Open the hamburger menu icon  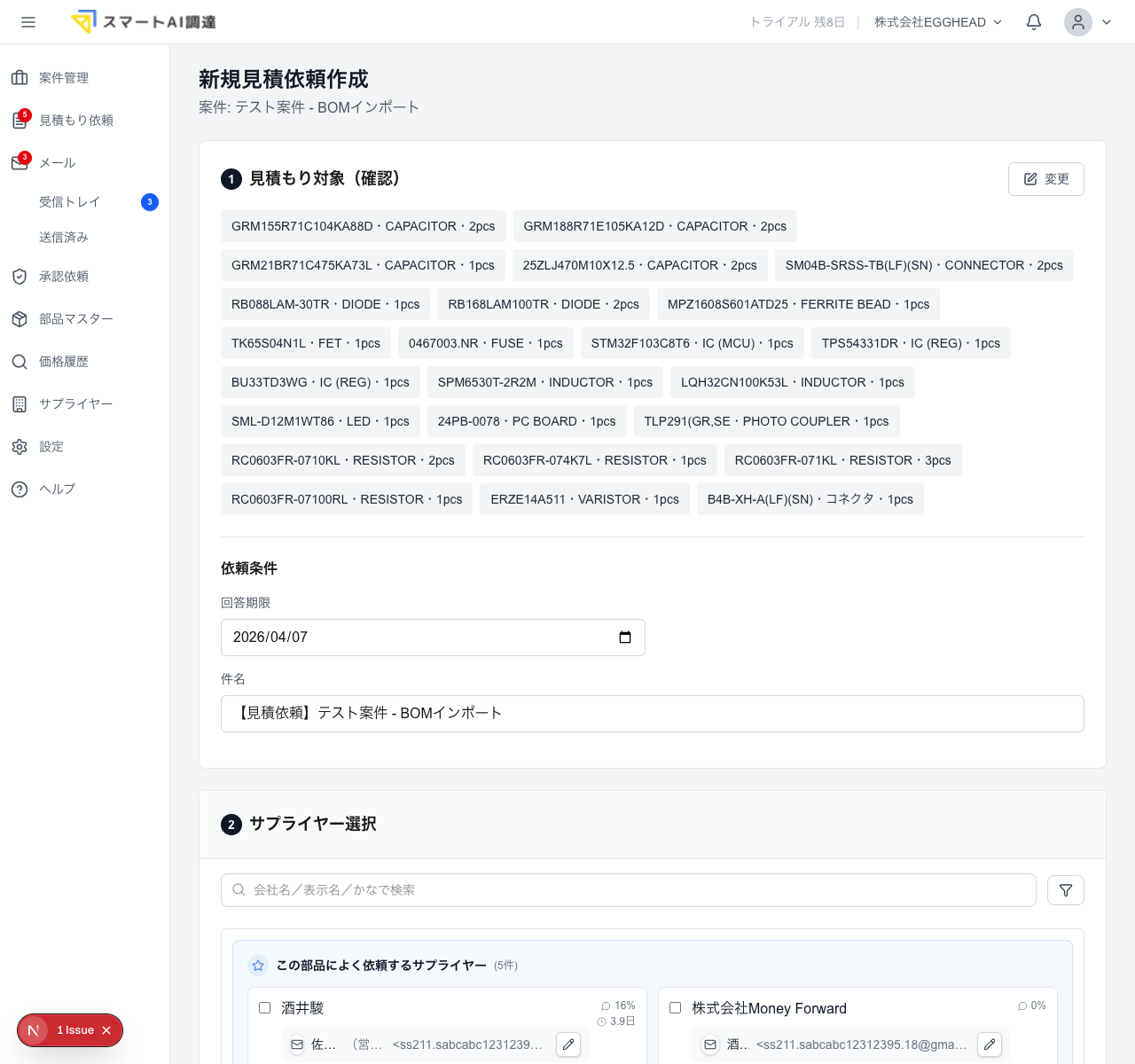(x=28, y=22)
